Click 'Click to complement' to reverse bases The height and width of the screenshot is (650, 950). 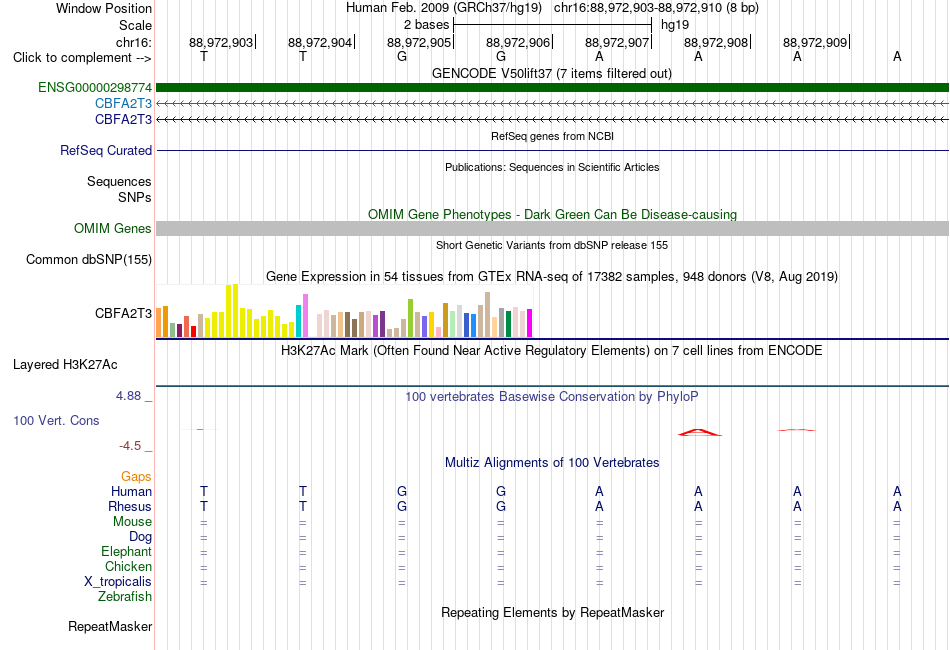pos(82,58)
